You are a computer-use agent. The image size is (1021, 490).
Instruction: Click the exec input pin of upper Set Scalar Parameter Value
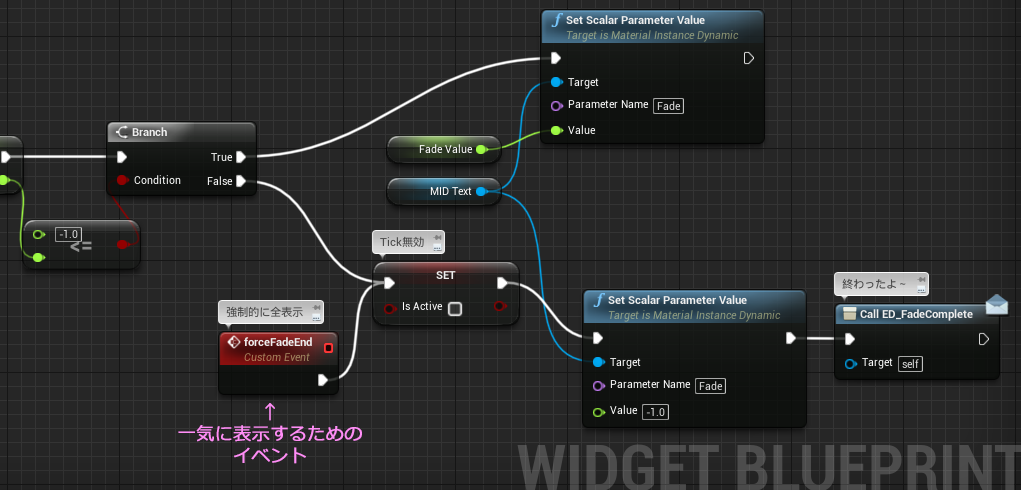[555, 59]
